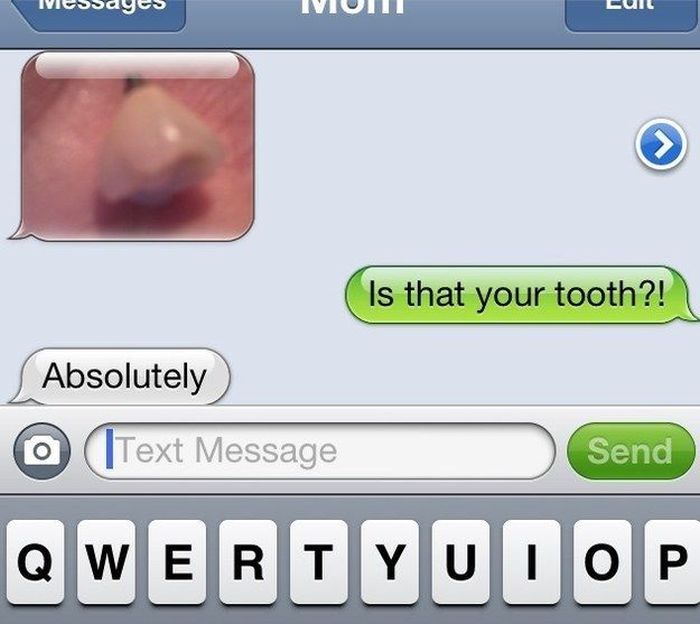This screenshot has width=700, height=624.
Task: Go back to Messages list
Action: [x=100, y=13]
